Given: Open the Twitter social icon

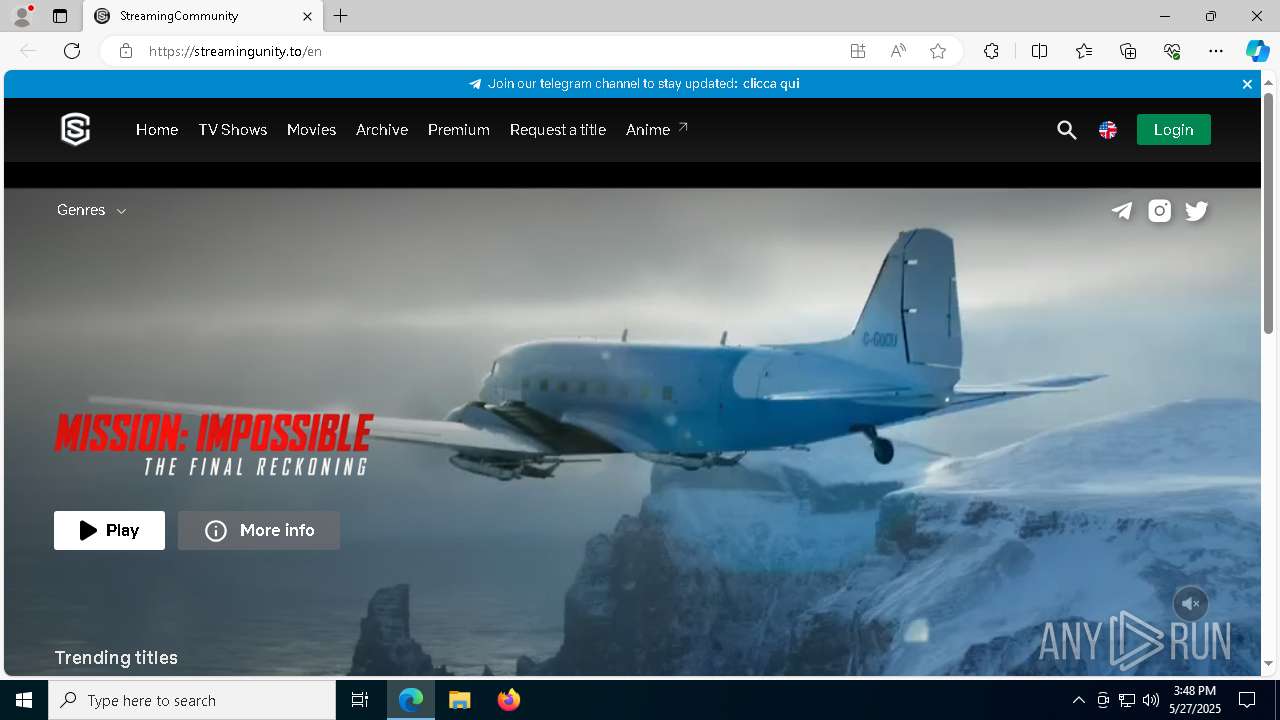Looking at the screenshot, I should [1197, 211].
